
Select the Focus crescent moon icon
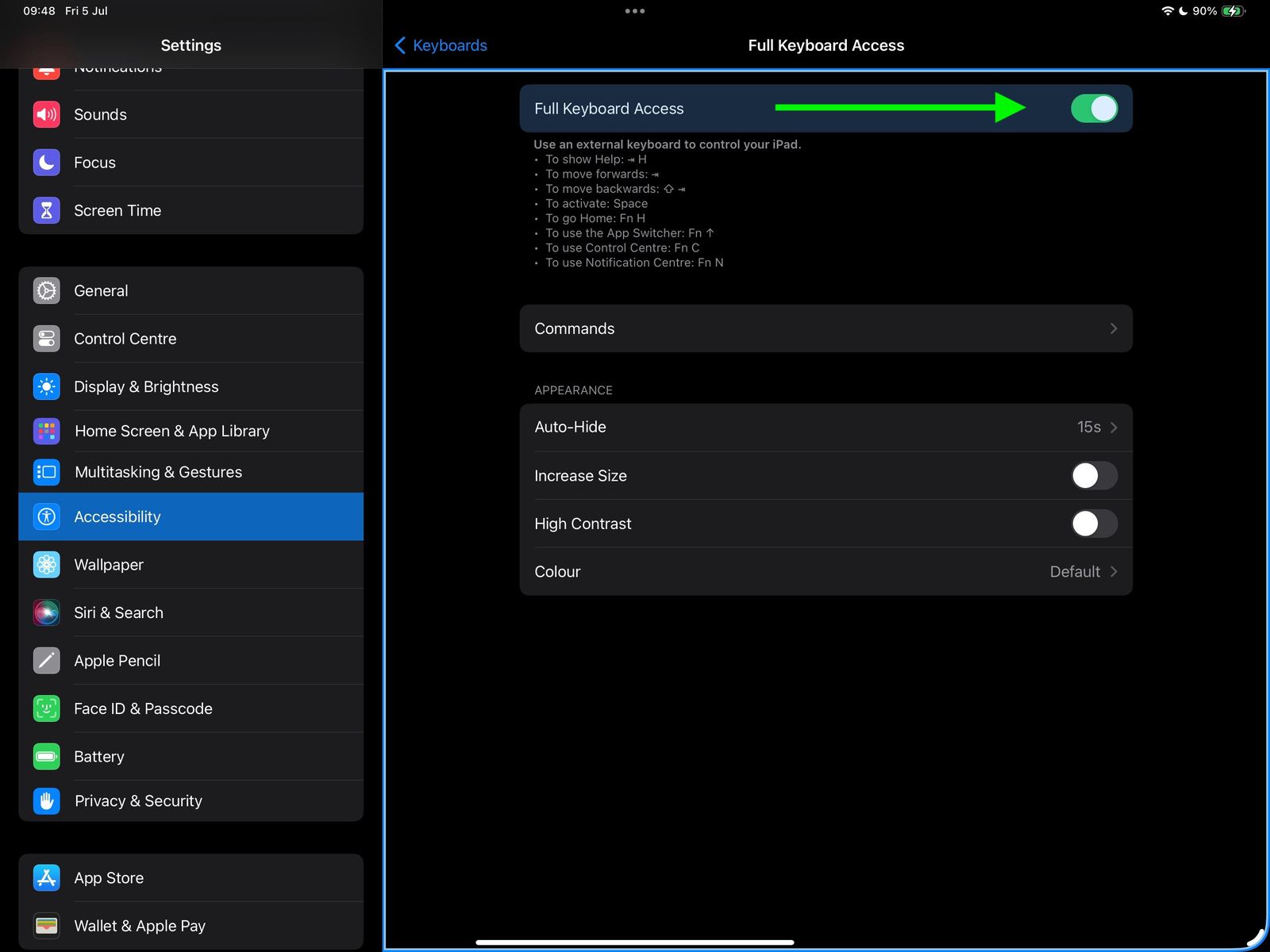click(x=46, y=162)
